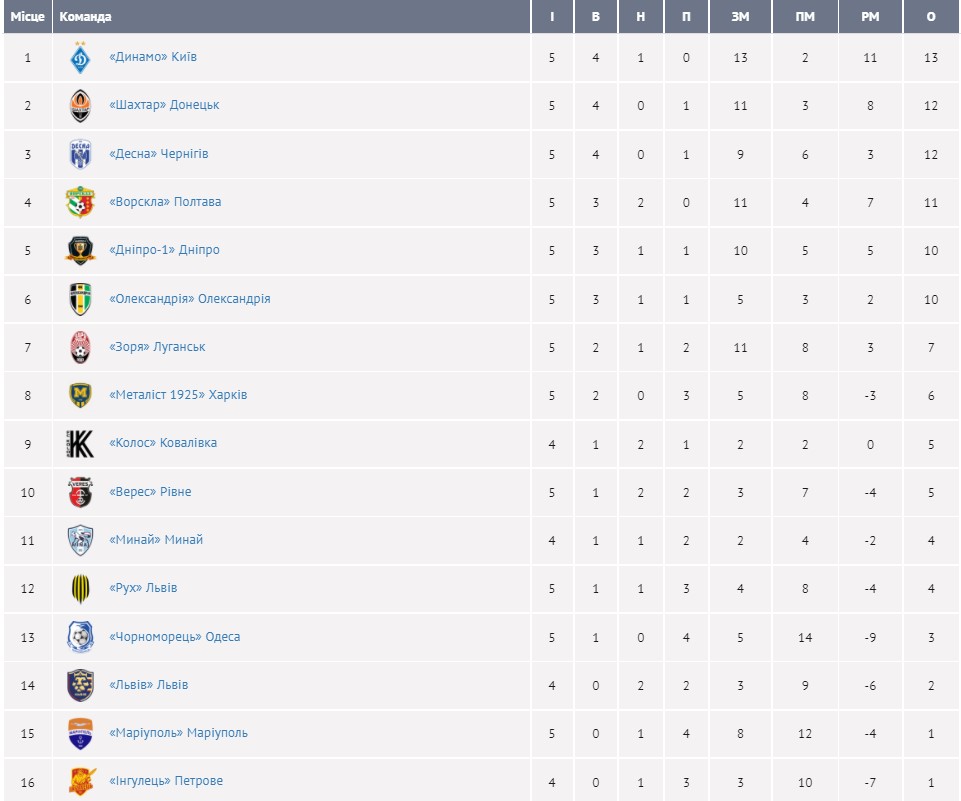Click the Inhulets Petrove team logo
This screenshot has height=801, width=961.
80,781
